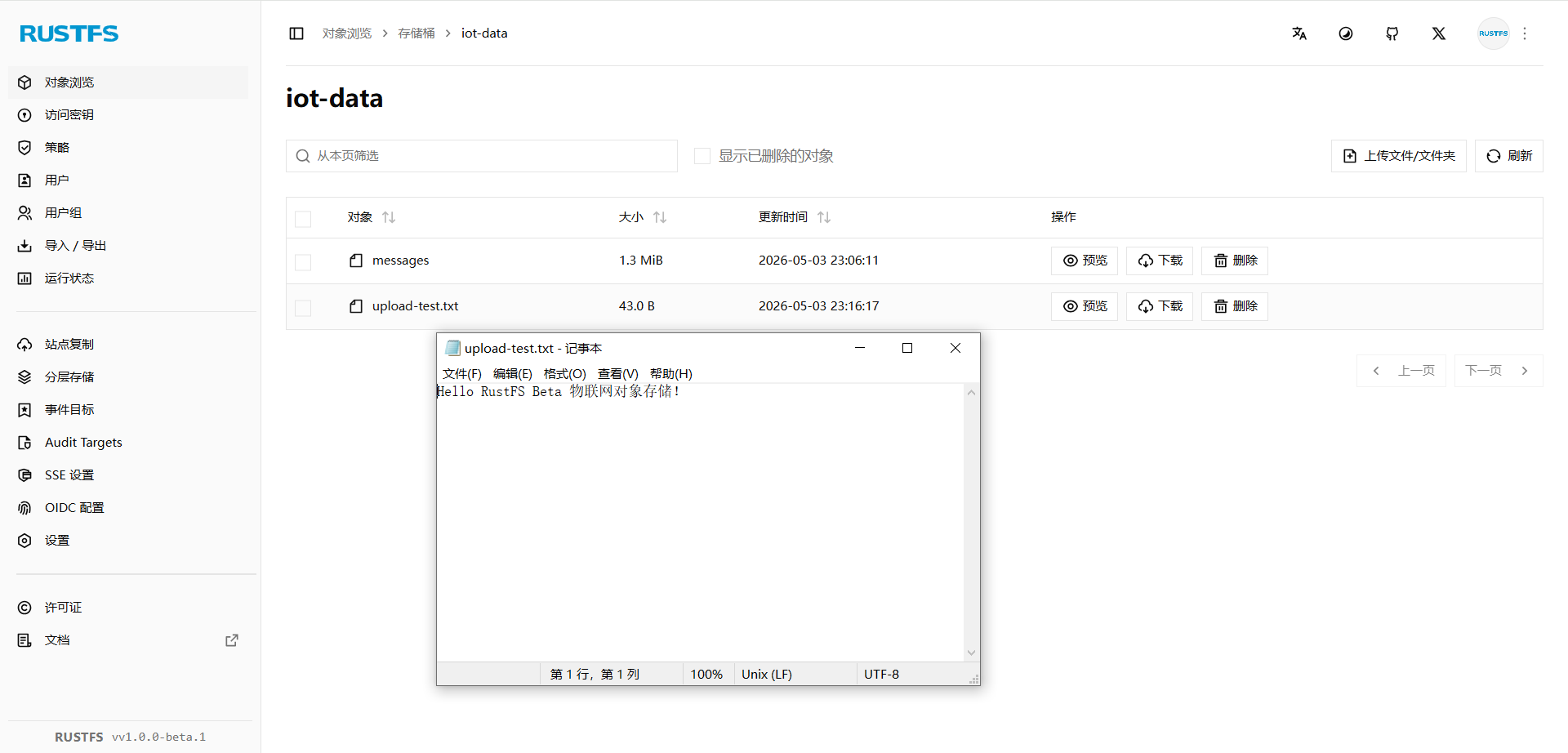Sort the table by object name

coord(389,217)
